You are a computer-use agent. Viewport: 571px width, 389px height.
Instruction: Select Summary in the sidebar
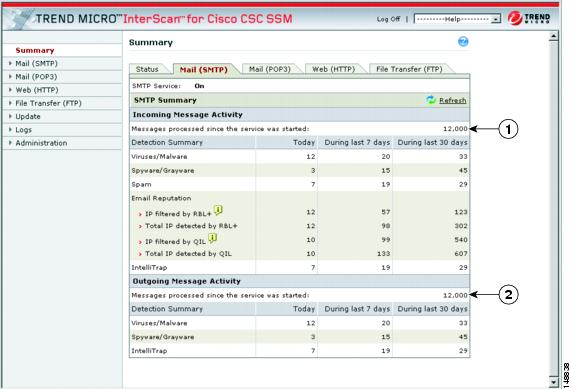[x=35, y=50]
